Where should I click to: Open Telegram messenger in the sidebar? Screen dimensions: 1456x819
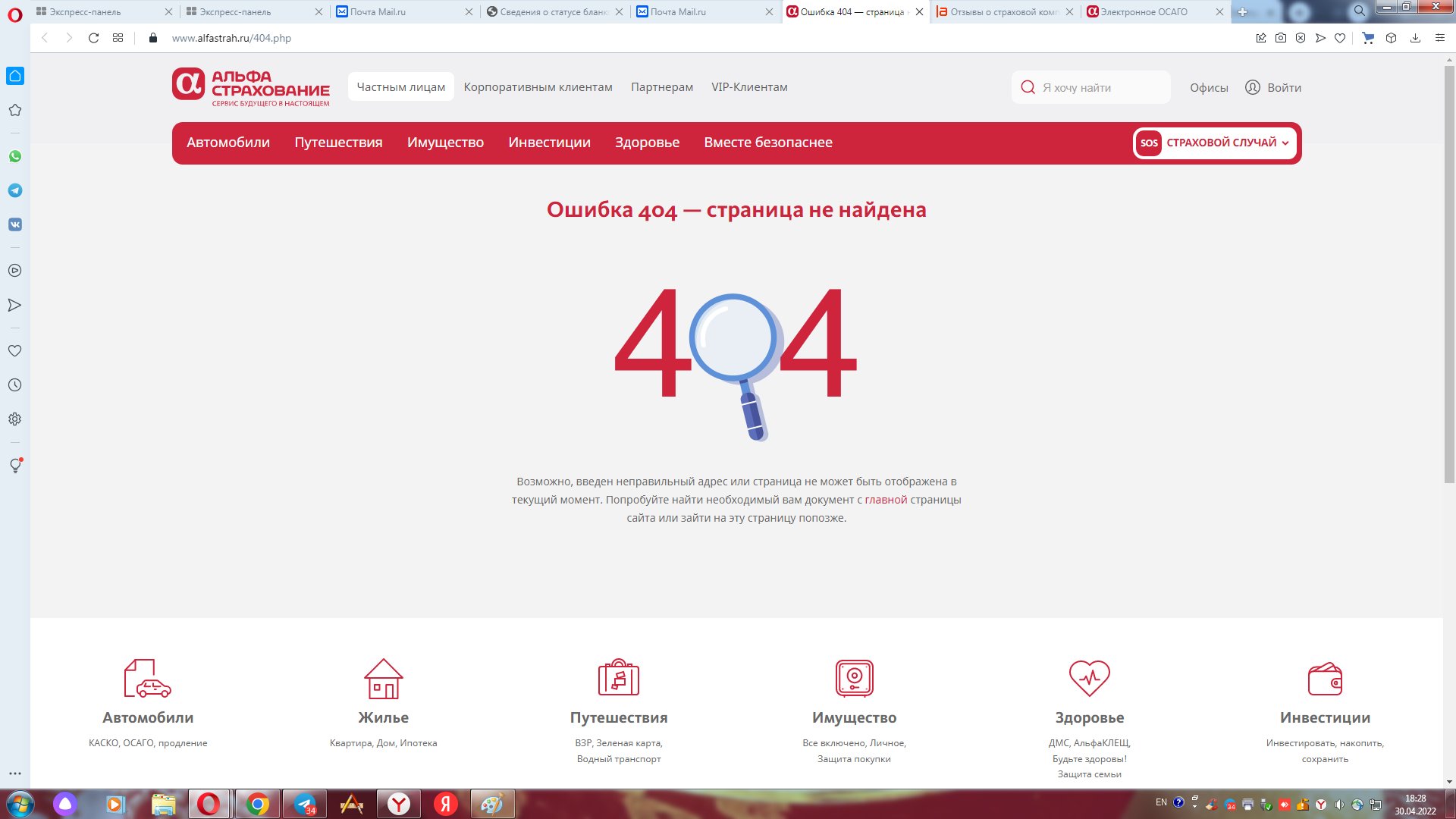point(15,190)
